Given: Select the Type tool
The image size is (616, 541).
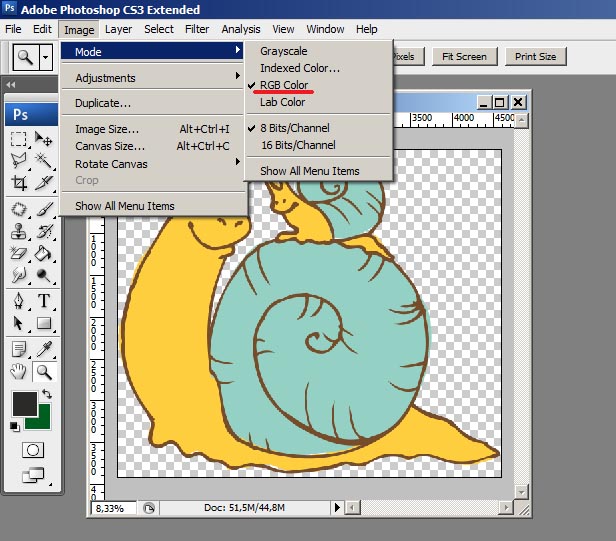Looking at the screenshot, I should (44, 301).
